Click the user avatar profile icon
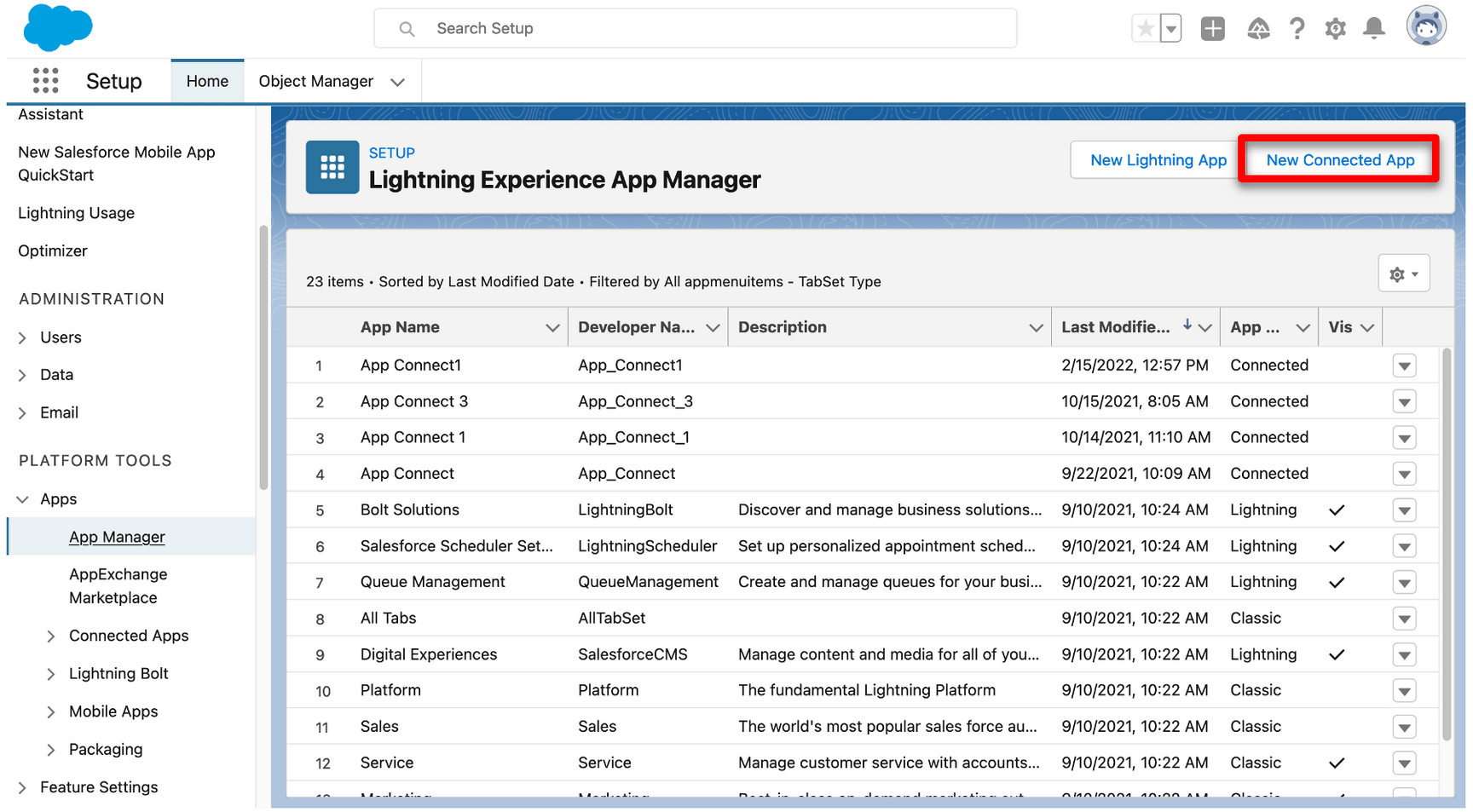This screenshot has width=1473, height=812. click(1426, 26)
